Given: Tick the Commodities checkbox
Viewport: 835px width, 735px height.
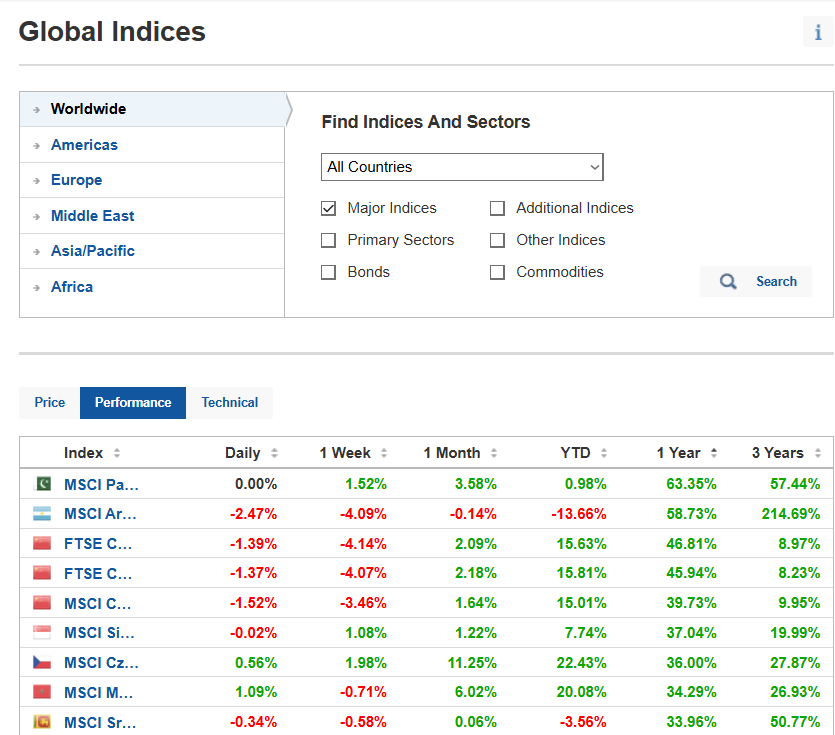Looking at the screenshot, I should tap(497, 272).
